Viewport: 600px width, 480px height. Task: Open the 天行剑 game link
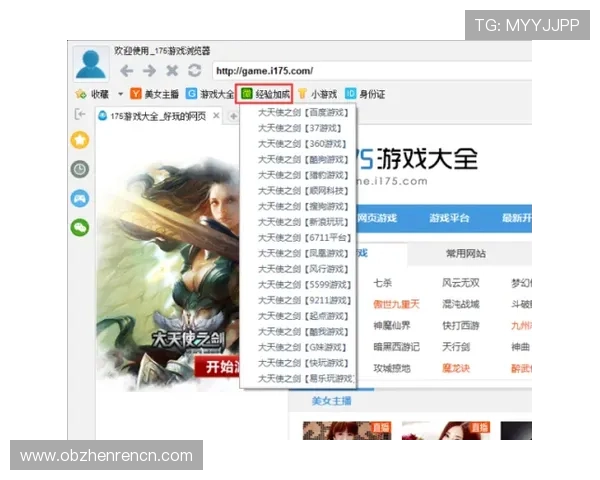point(456,347)
